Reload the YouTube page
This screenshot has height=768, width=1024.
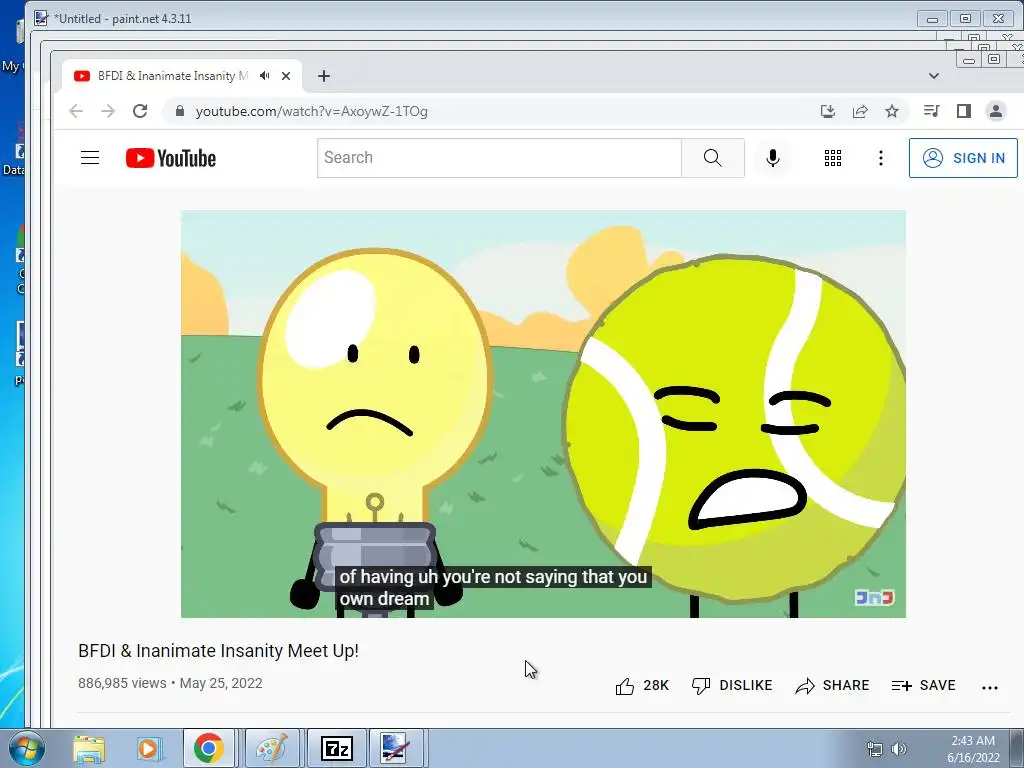click(x=140, y=111)
